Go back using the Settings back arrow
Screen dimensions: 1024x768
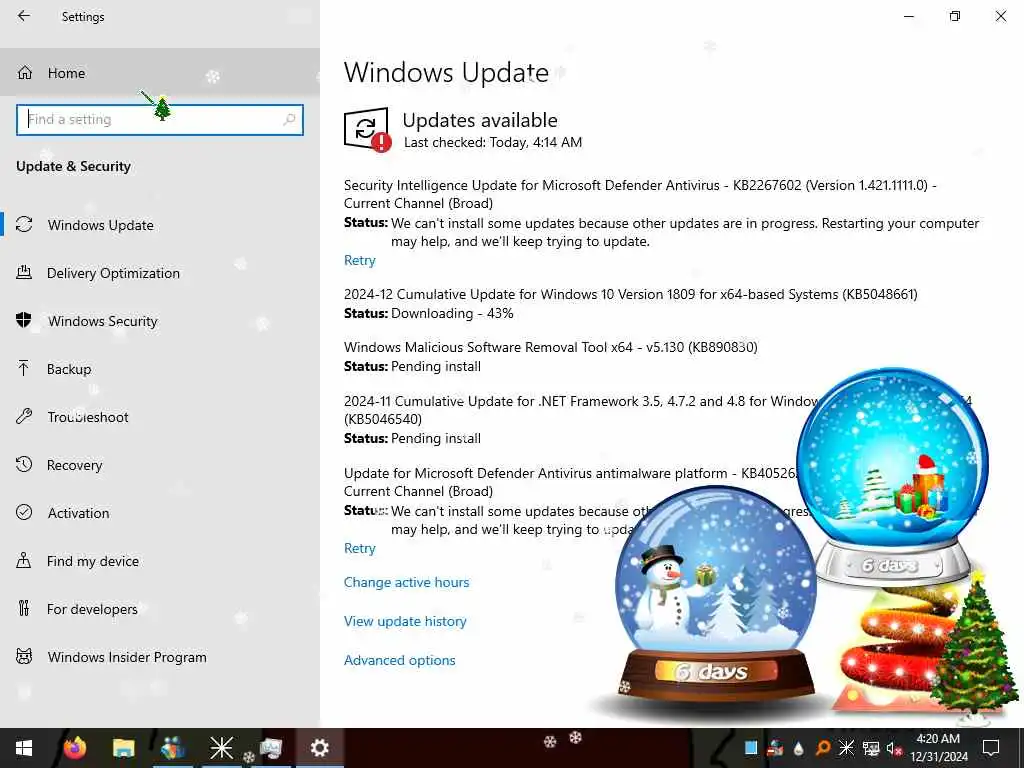(24, 16)
